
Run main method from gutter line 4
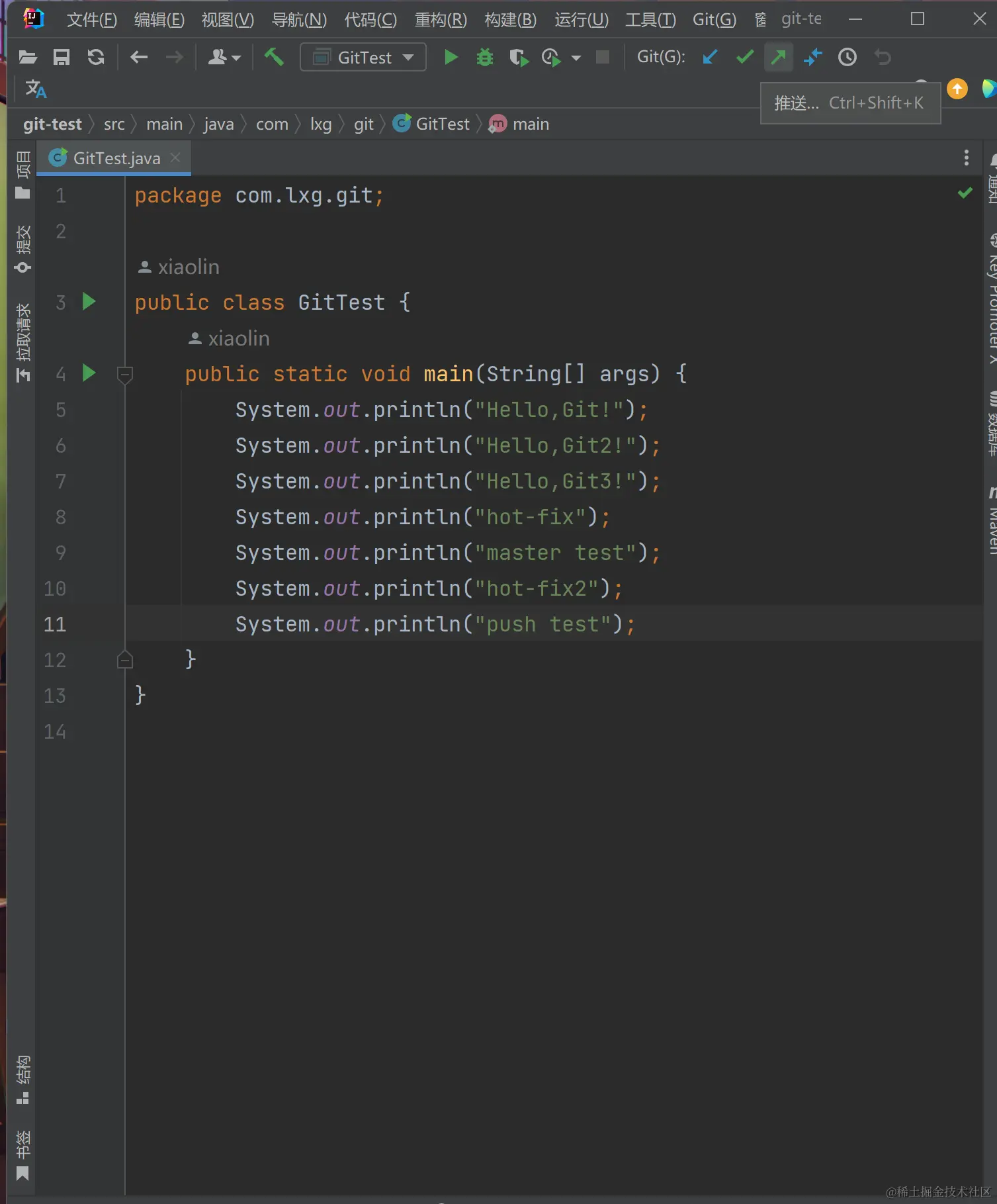click(89, 373)
